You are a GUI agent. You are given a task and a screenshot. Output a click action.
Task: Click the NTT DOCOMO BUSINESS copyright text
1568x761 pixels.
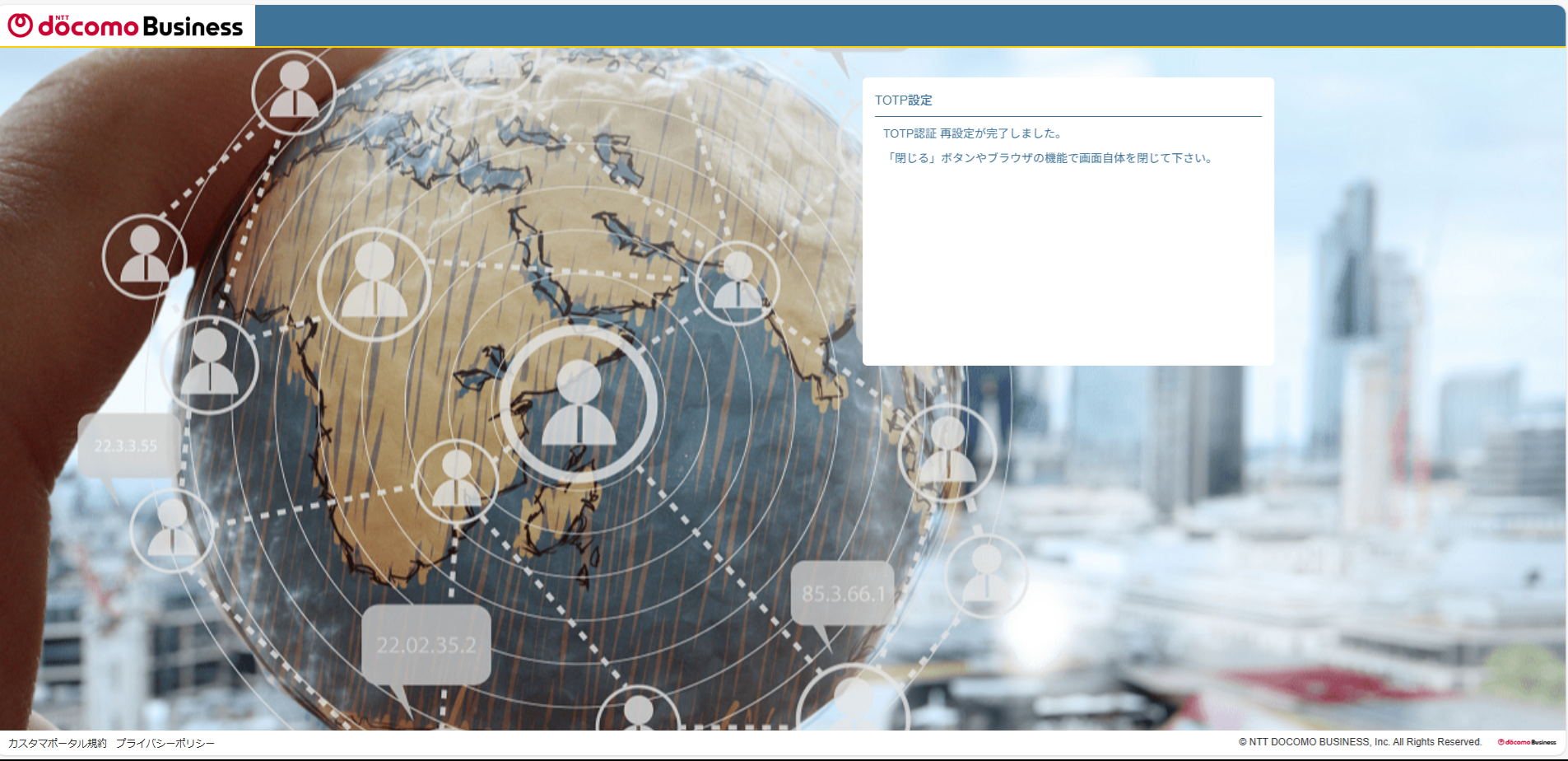click(x=1360, y=742)
